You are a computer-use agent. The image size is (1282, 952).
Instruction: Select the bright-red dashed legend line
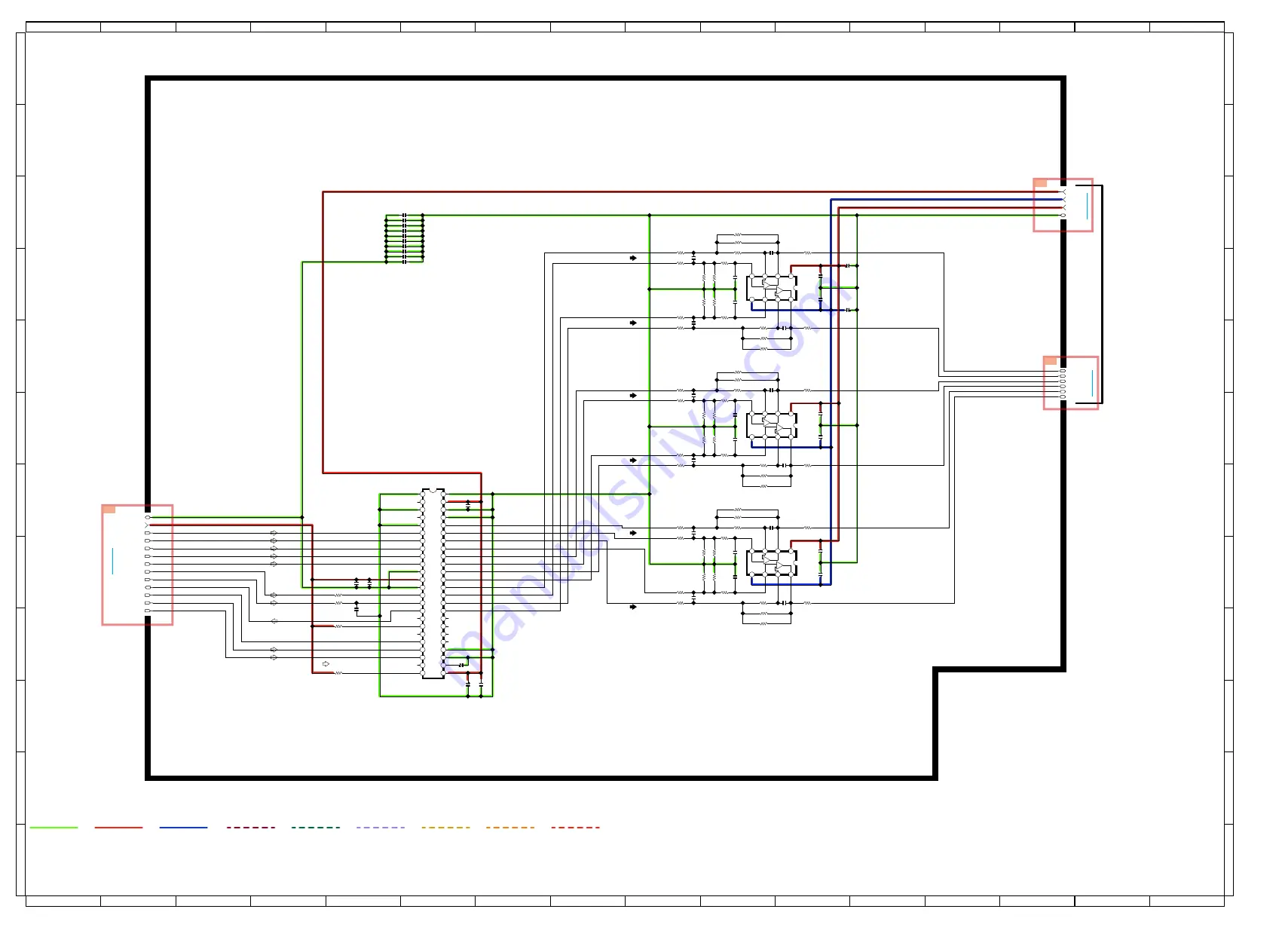(575, 828)
